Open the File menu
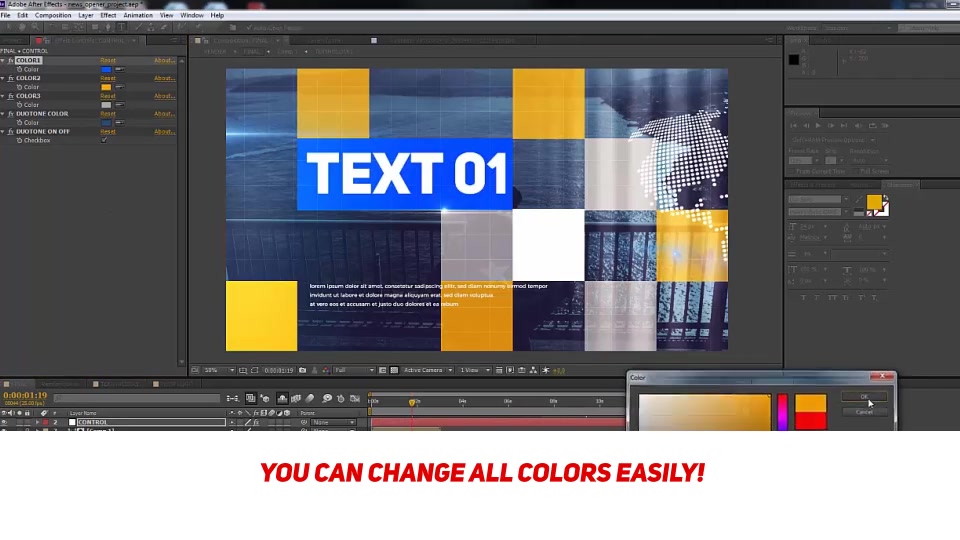This screenshot has height=540, width=960. 6,15
